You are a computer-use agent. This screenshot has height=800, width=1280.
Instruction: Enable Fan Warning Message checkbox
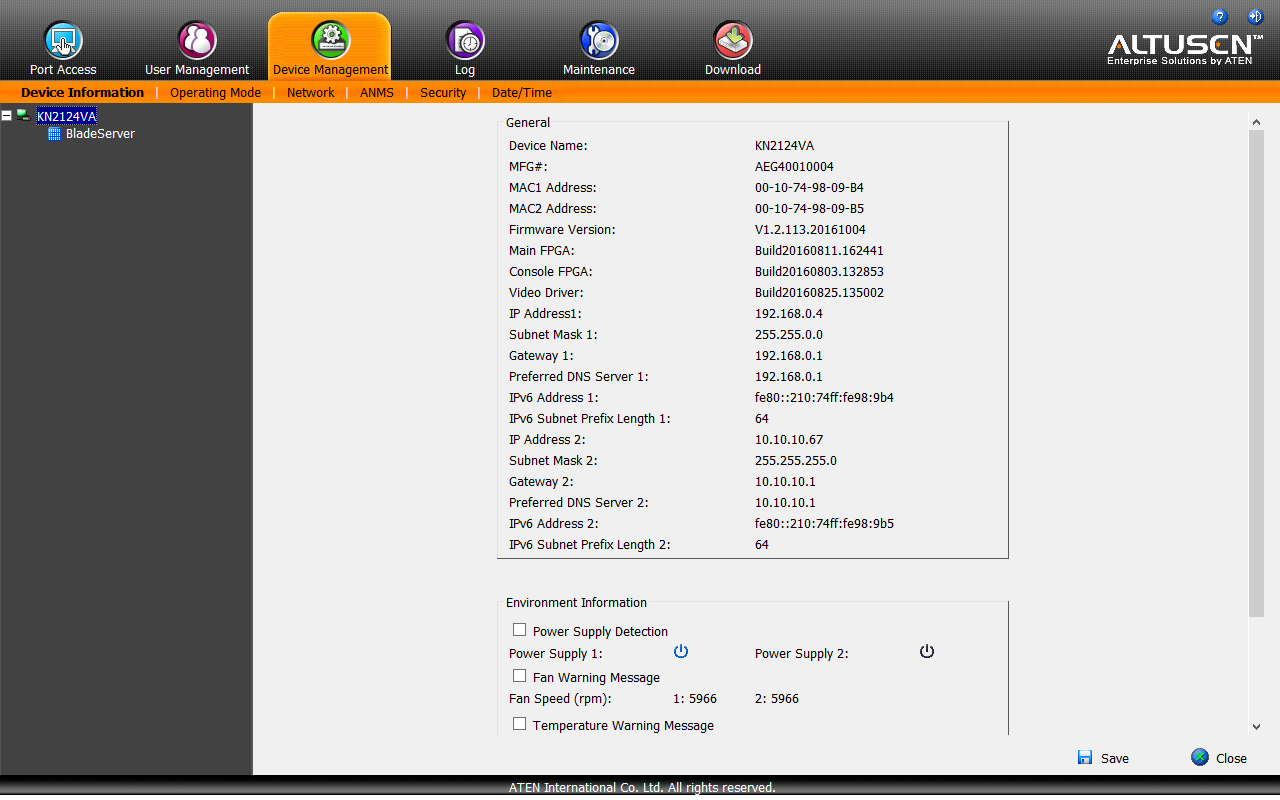pos(520,676)
